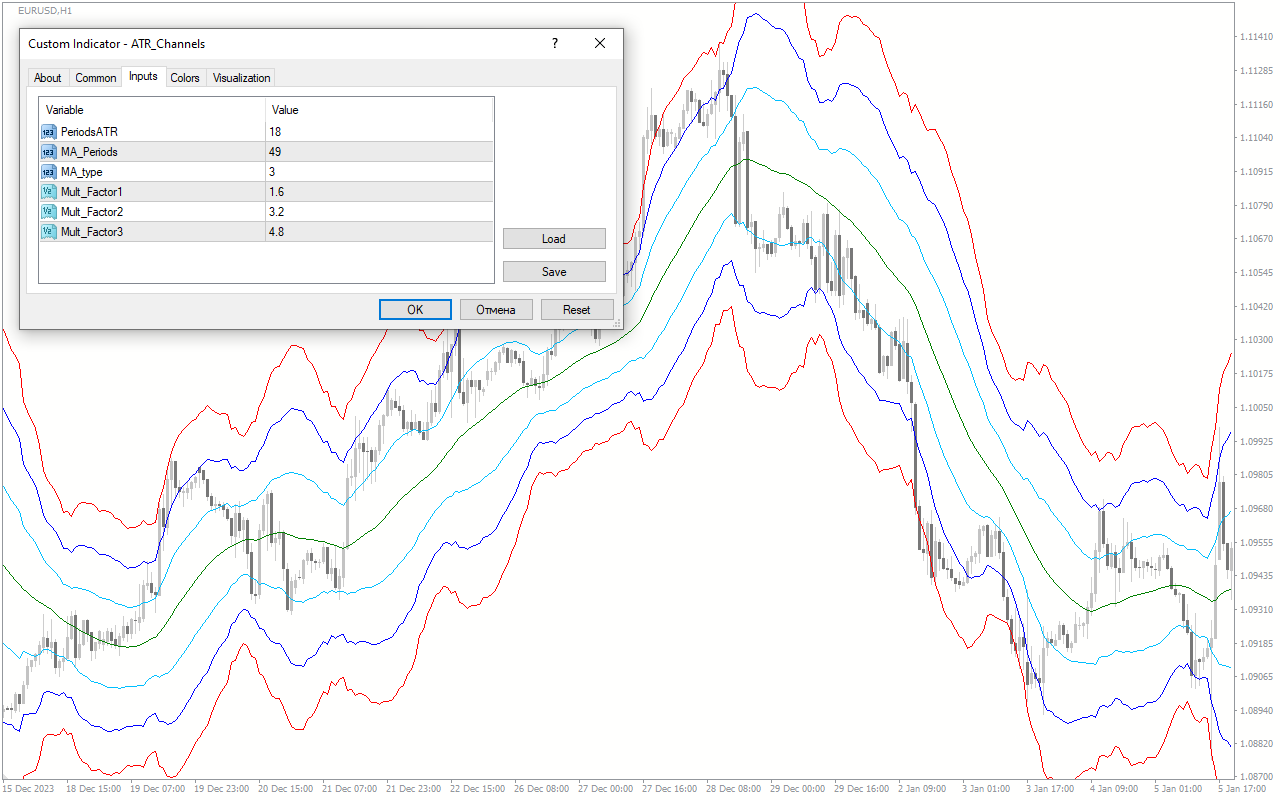Switch to the Common tab
Image resolution: width=1280 pixels, height=800 pixels.
pos(96,78)
